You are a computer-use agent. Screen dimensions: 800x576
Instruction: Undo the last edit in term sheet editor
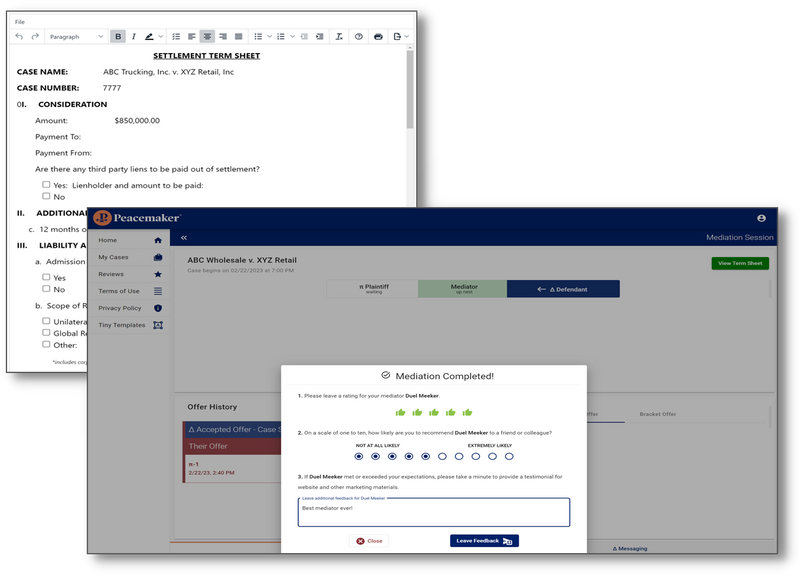(x=19, y=36)
